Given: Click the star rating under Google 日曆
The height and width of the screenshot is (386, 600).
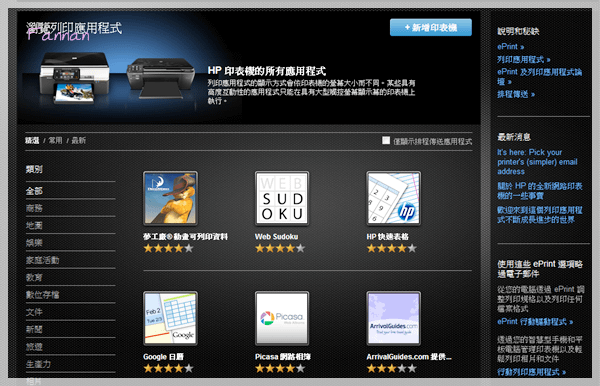Looking at the screenshot, I should click(168, 369).
